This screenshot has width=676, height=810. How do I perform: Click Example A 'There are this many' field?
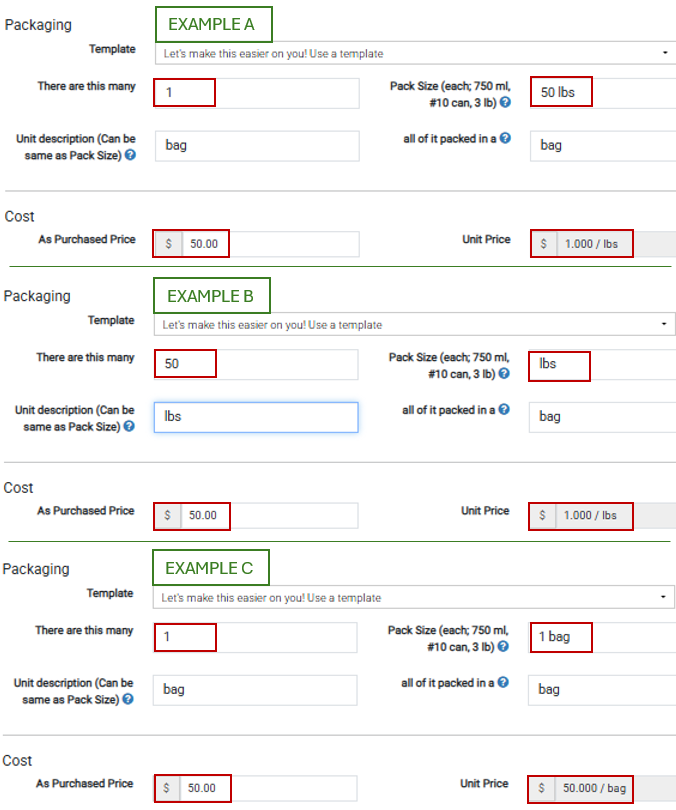click(x=257, y=93)
